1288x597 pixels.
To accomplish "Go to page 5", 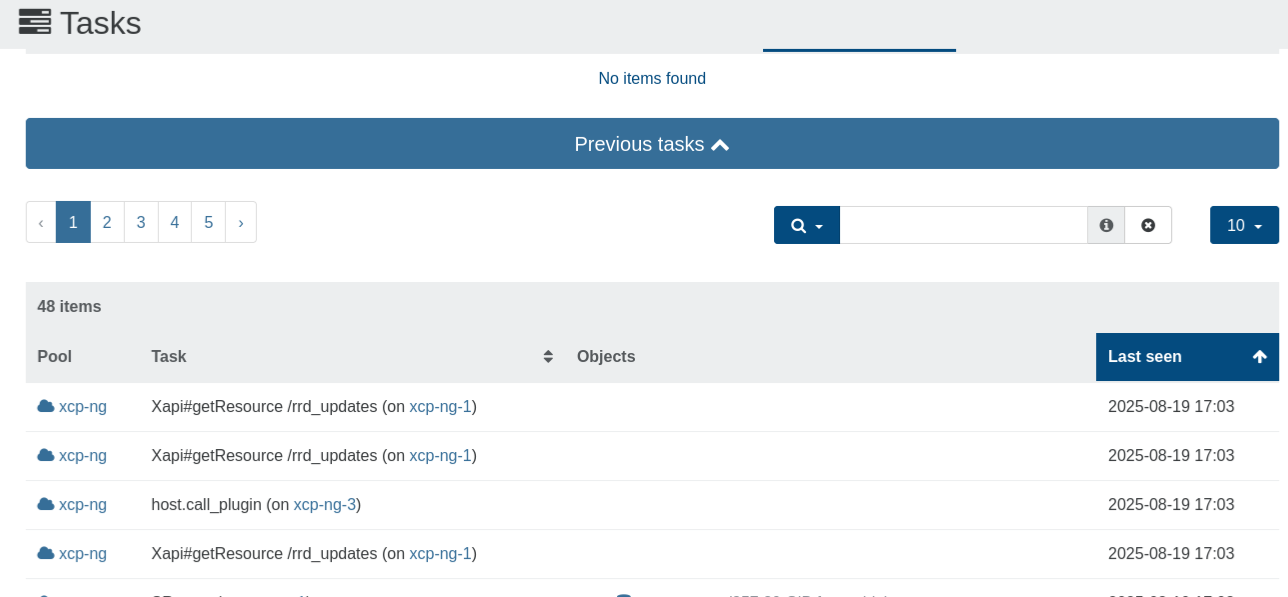I will click(x=208, y=222).
